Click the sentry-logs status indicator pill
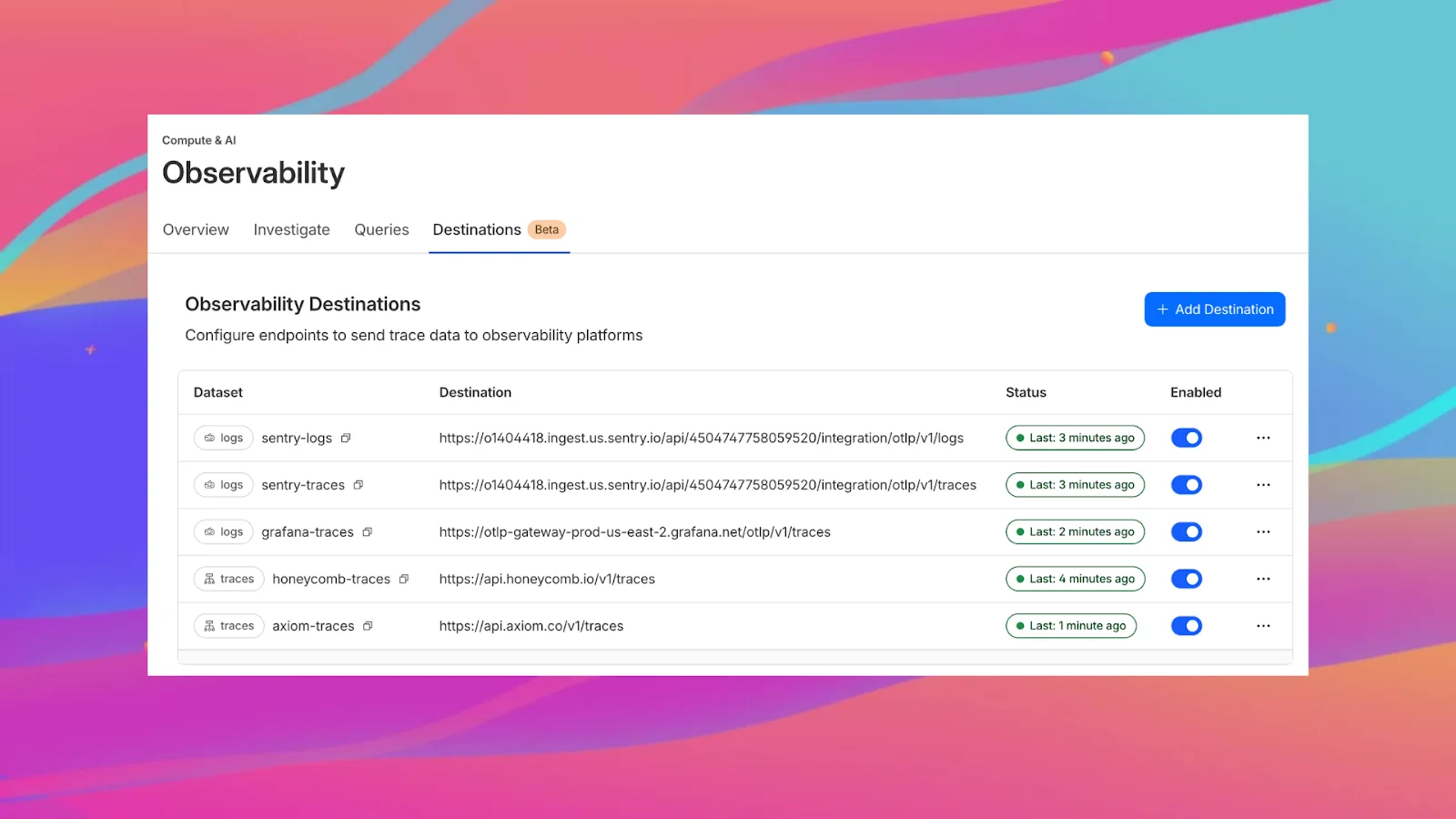 coord(1075,438)
